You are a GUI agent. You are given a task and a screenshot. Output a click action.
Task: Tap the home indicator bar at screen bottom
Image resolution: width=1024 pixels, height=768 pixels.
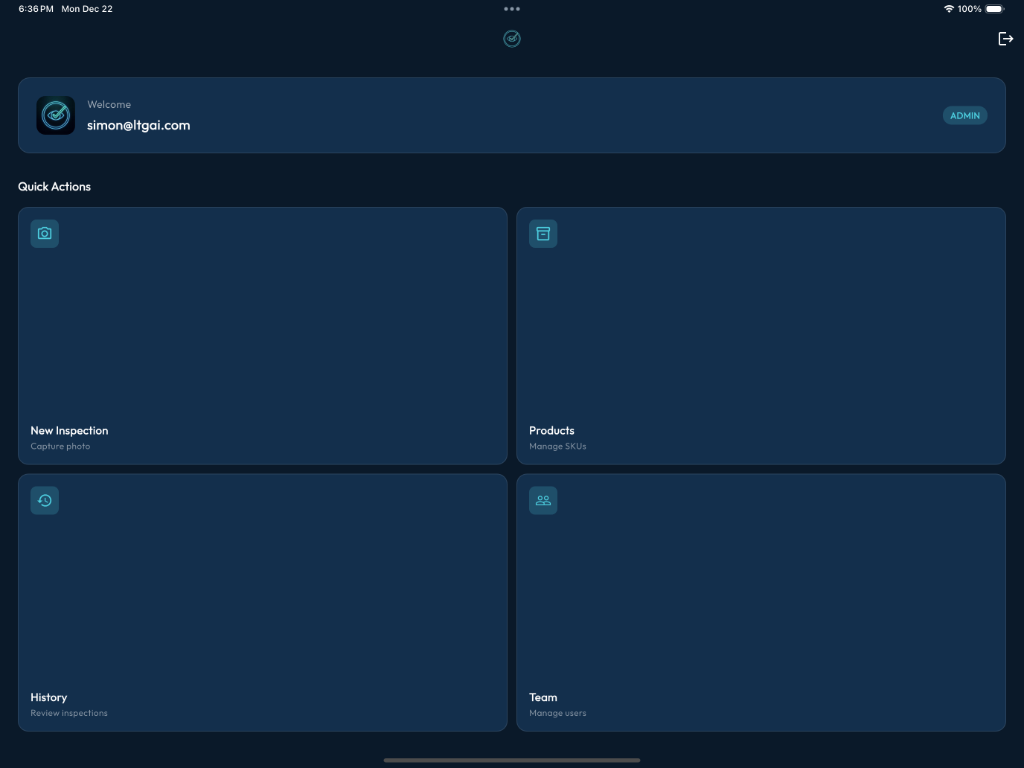pyautogui.click(x=512, y=759)
